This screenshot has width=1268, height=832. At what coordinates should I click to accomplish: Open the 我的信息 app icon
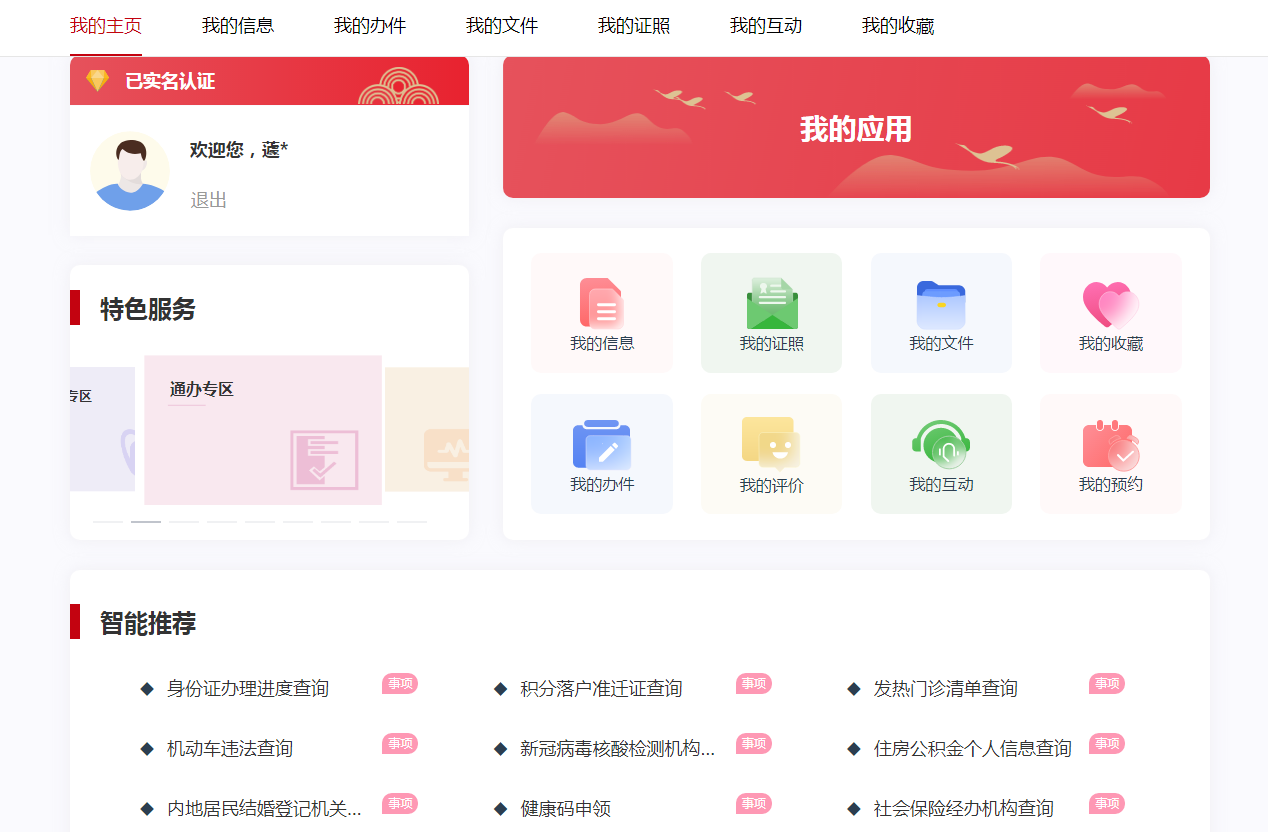(x=602, y=303)
